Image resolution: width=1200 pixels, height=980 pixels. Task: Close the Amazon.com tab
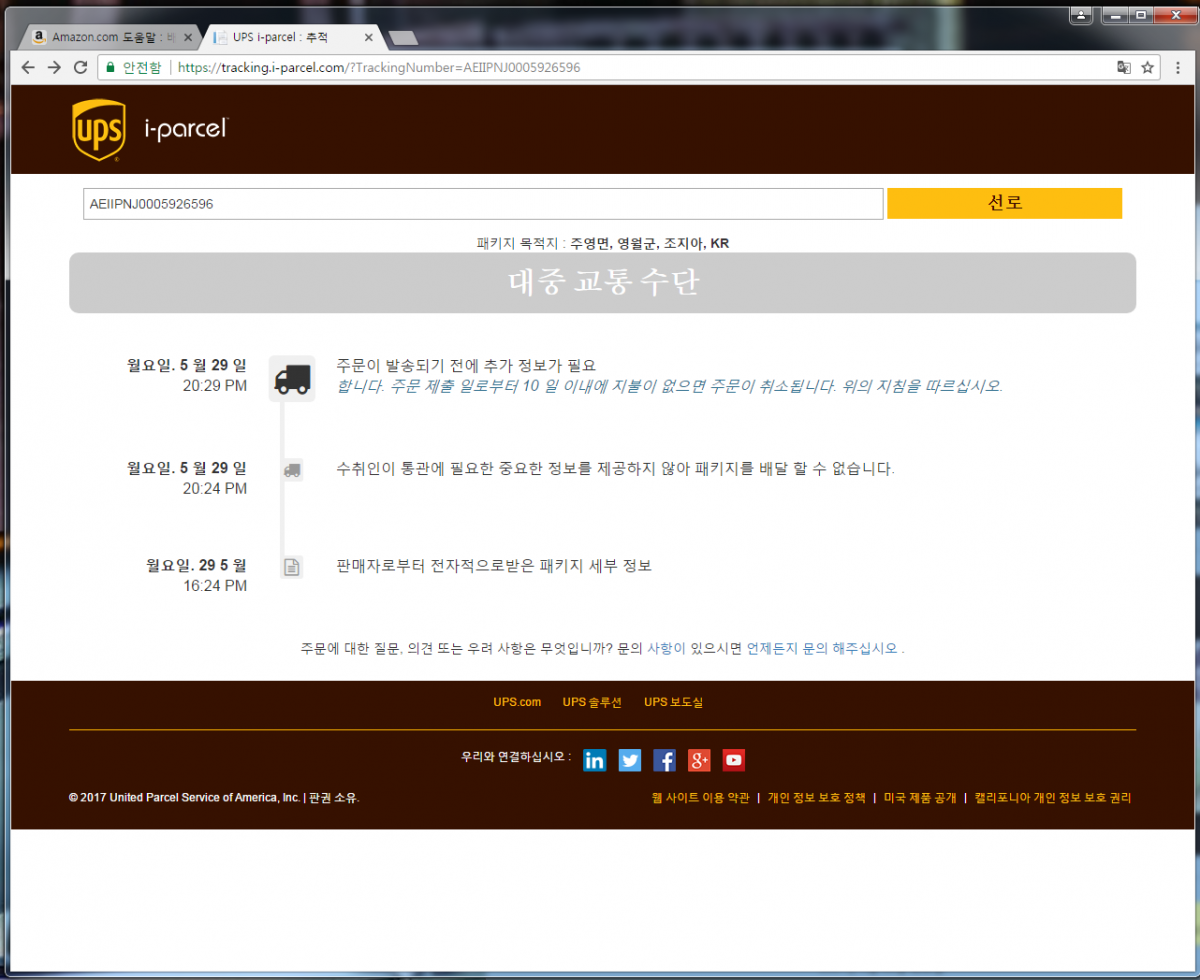coord(188,38)
